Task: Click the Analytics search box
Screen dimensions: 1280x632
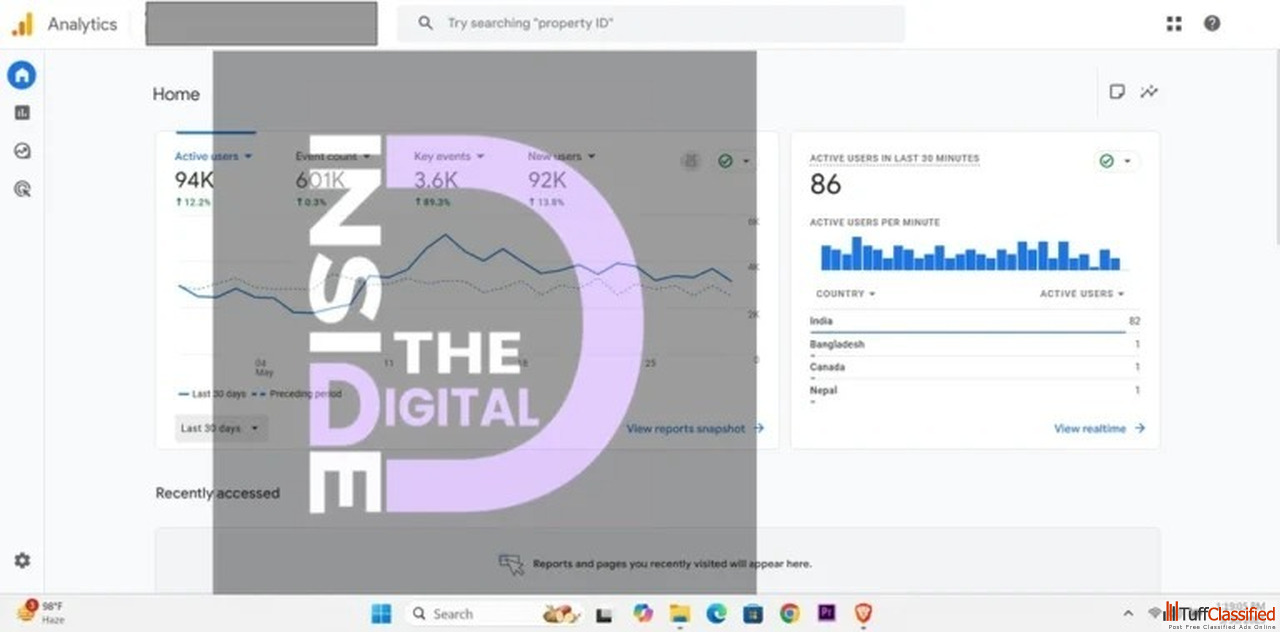Action: coord(650,24)
